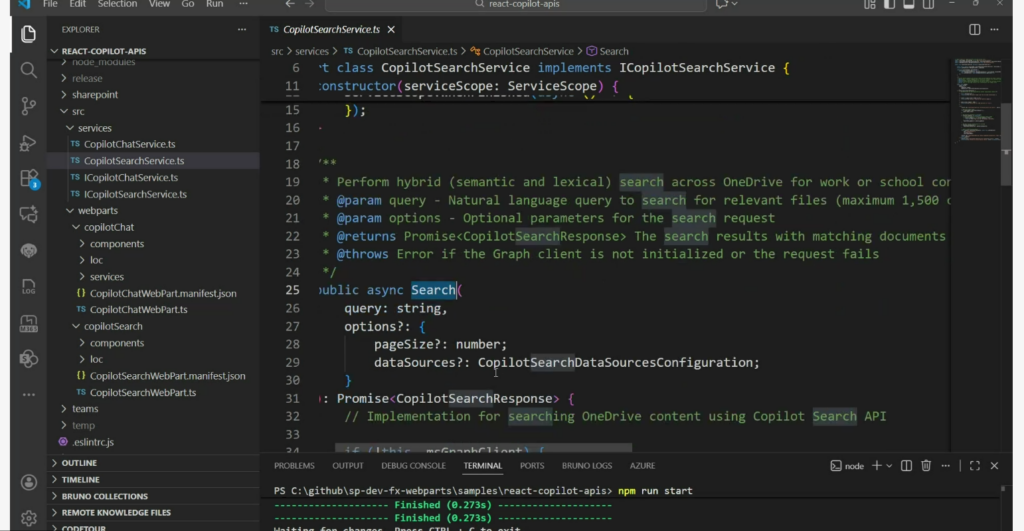Expand the teams folder
Image resolution: width=1024 pixels, height=531 pixels.
coord(85,409)
